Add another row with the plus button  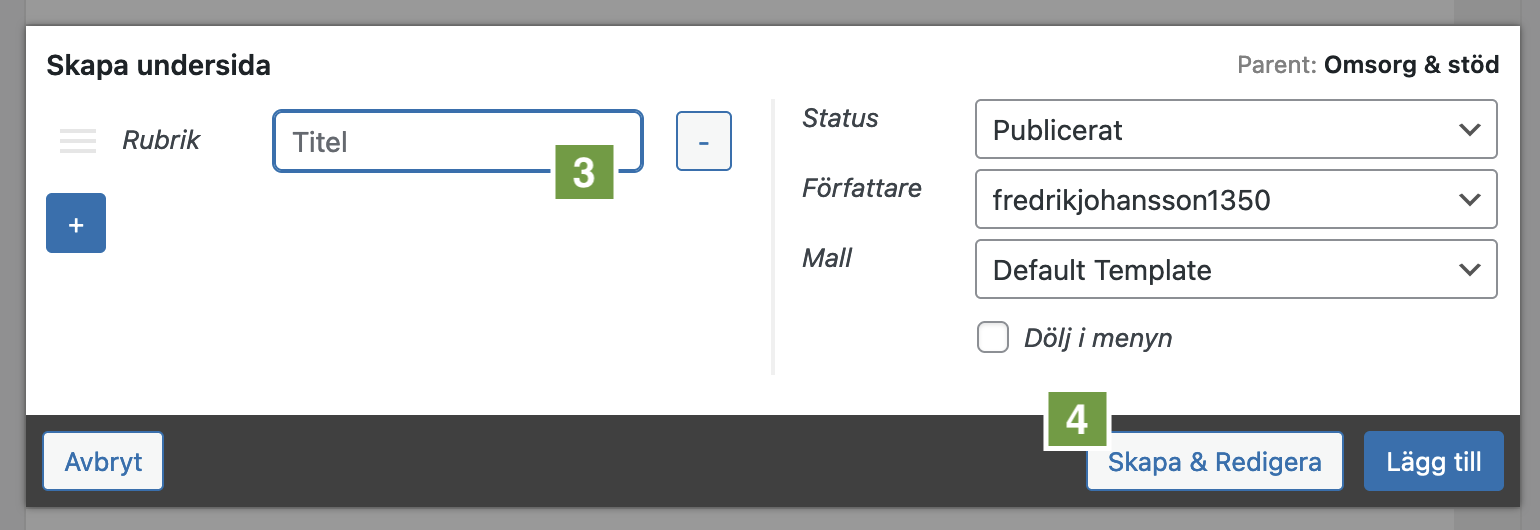tap(76, 223)
